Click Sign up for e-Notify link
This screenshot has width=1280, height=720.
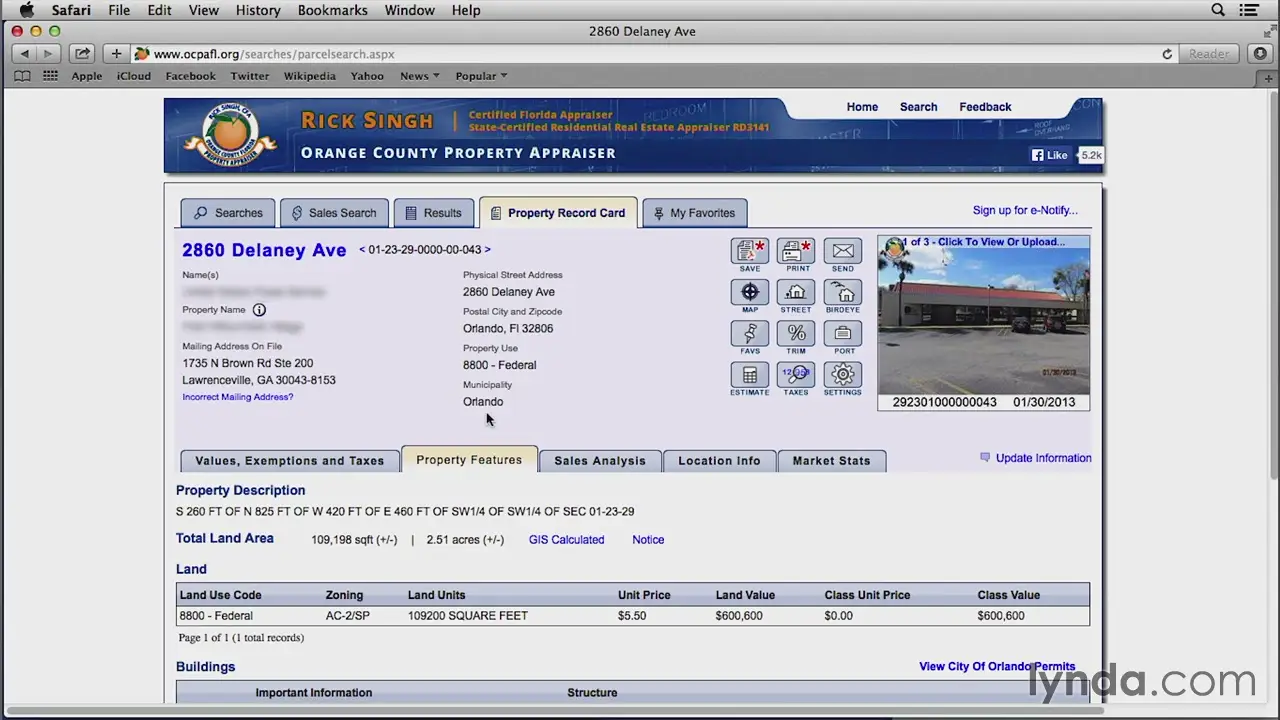pos(1025,210)
